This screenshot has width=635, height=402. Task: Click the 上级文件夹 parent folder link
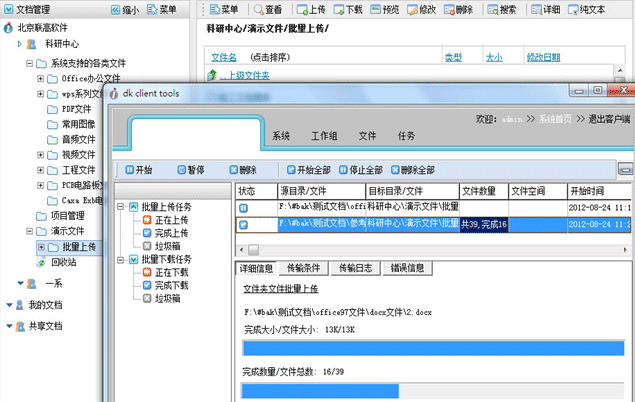click(x=243, y=75)
